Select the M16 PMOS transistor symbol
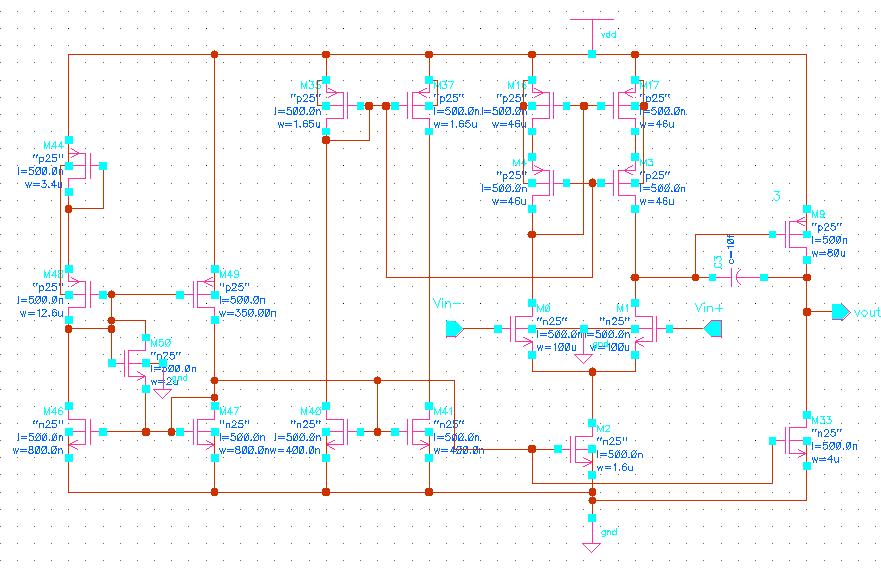The image size is (881, 569). coord(548,106)
